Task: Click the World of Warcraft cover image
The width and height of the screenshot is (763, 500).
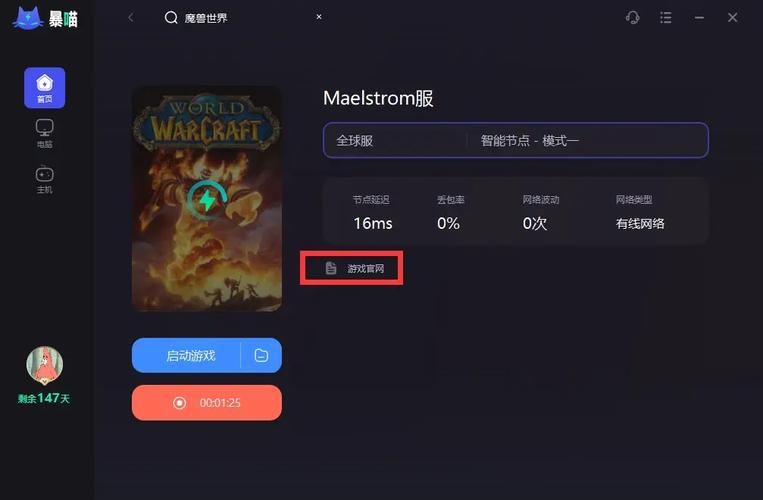Action: [x=207, y=199]
